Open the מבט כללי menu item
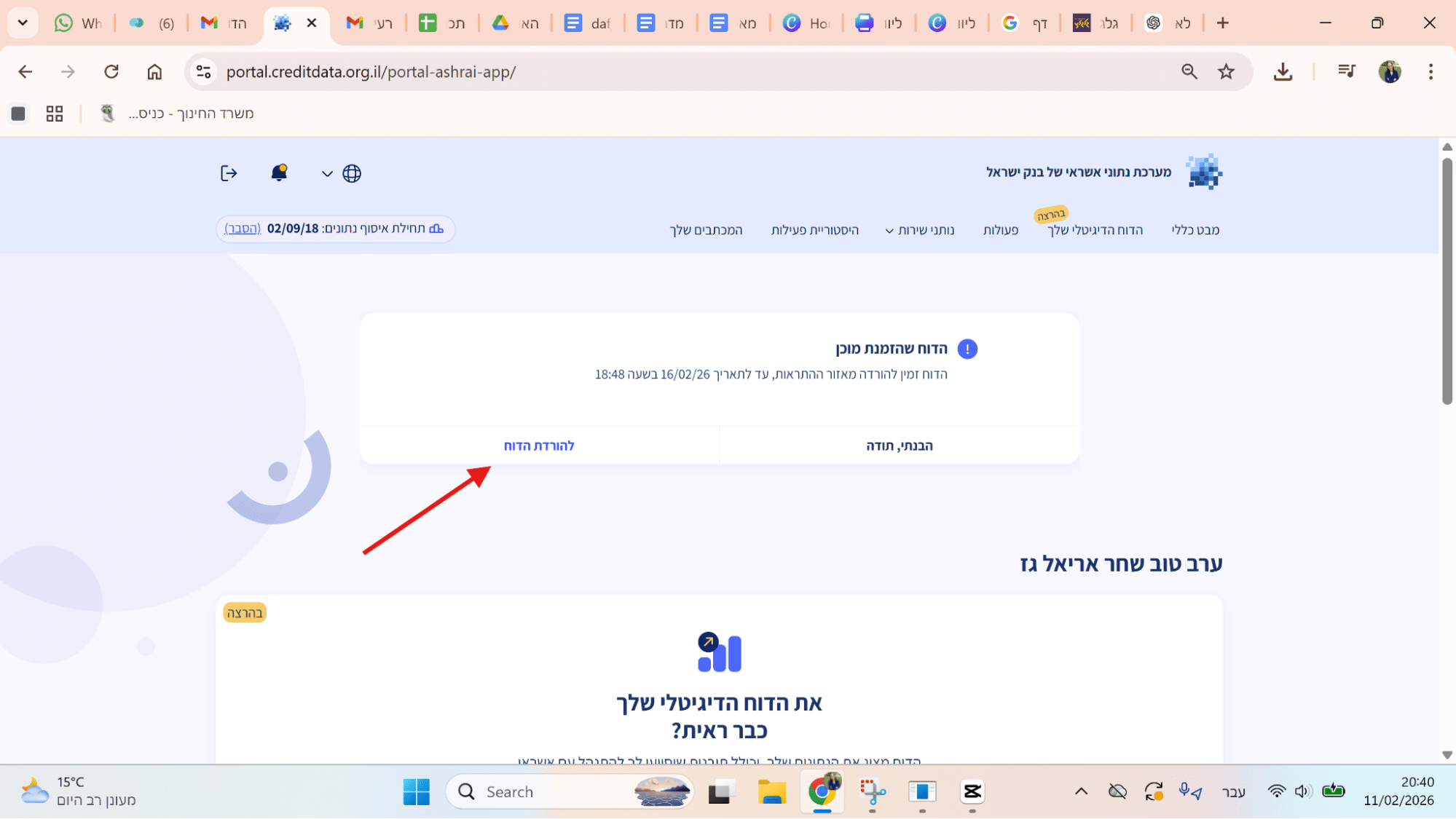Image resolution: width=1456 pixels, height=819 pixels. point(1195,230)
